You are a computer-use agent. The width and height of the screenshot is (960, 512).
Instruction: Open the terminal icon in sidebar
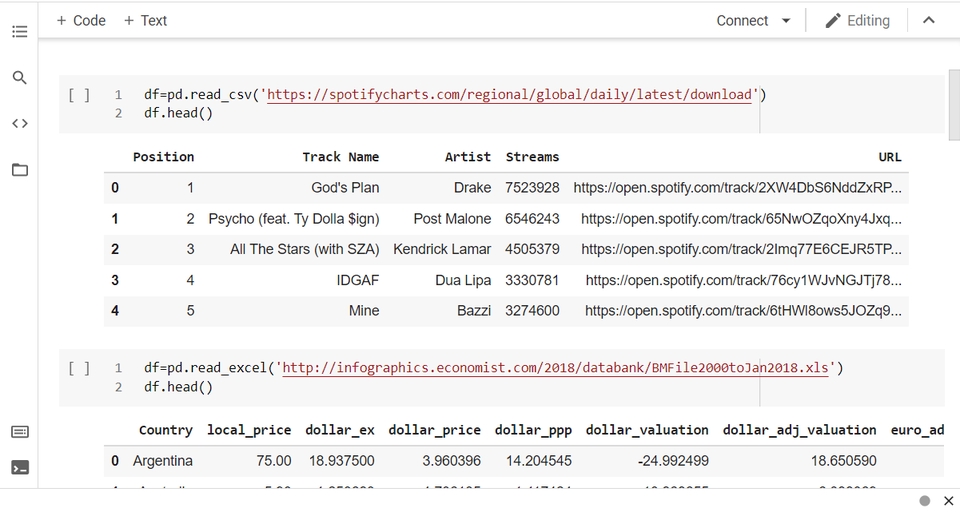tap(20, 468)
